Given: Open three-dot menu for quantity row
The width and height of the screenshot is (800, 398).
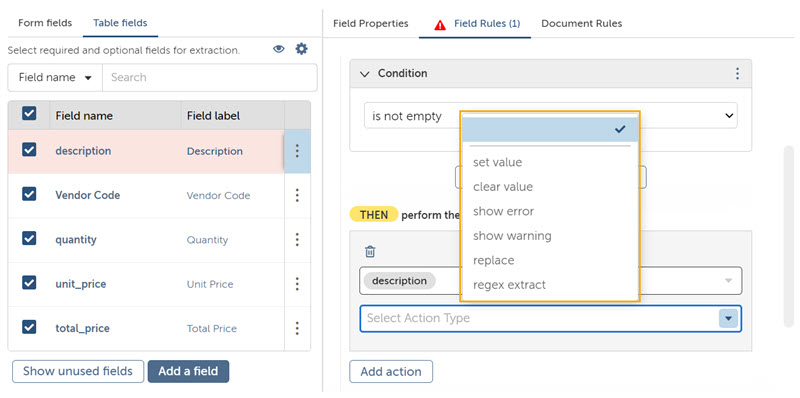Looking at the screenshot, I should [297, 240].
